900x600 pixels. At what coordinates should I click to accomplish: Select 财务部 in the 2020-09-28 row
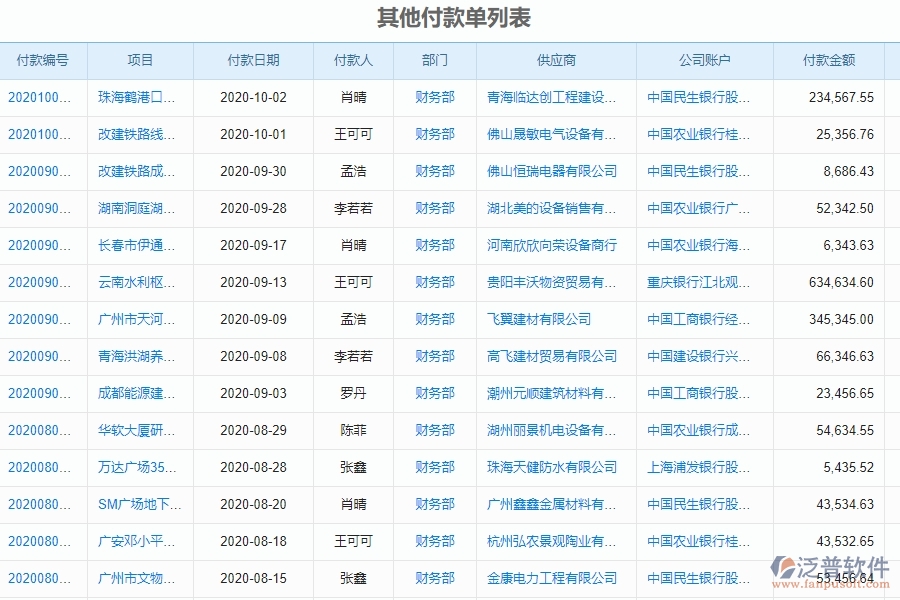point(432,208)
